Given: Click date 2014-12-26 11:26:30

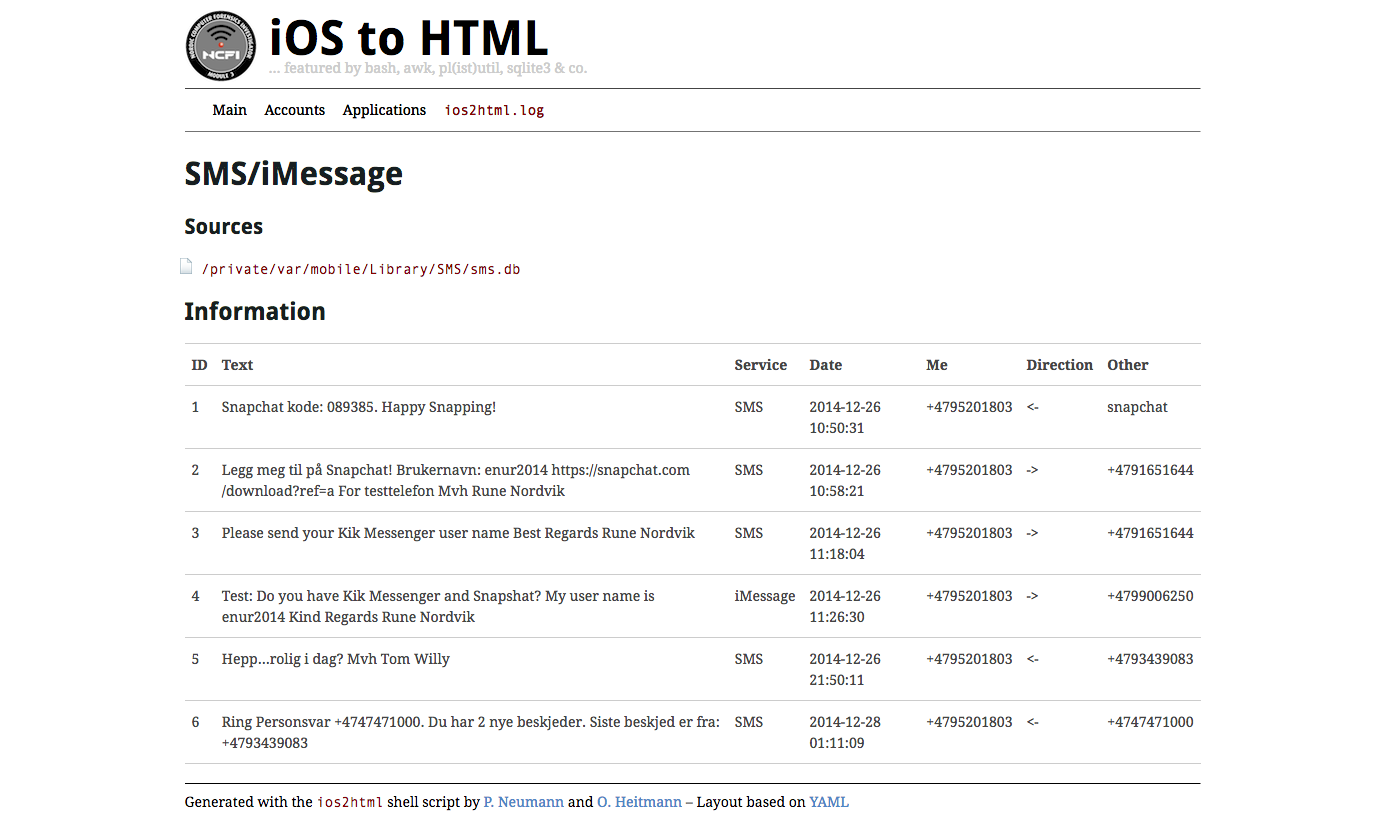Looking at the screenshot, I should click(x=845, y=607).
